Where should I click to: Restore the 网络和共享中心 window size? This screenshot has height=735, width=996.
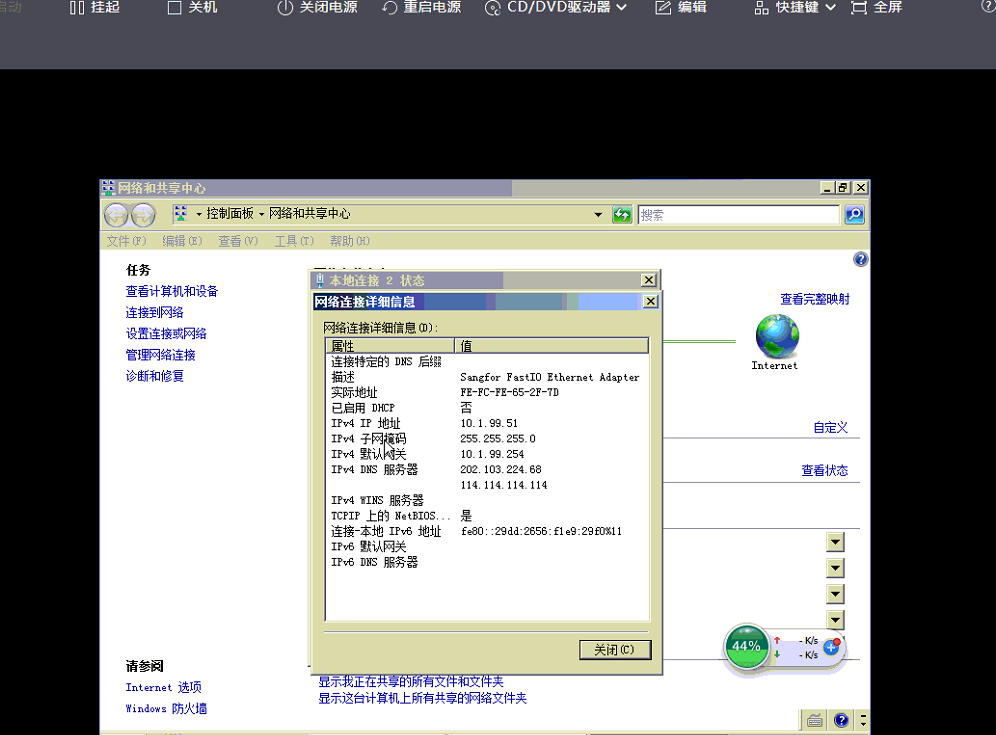[843, 188]
